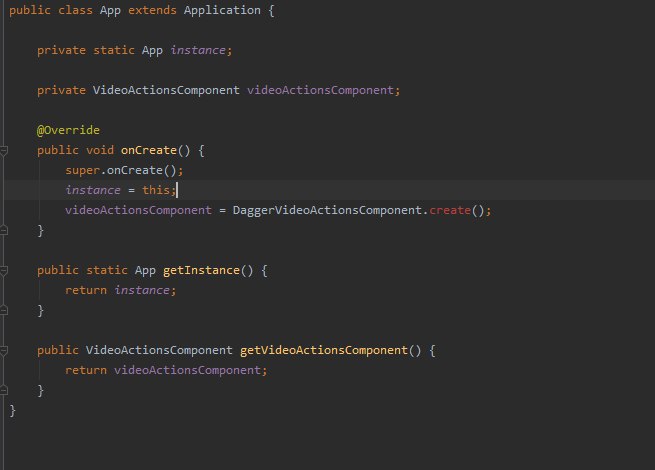655x470 pixels.
Task: Click "instance" in the "return instance" line
Action: click(142, 290)
